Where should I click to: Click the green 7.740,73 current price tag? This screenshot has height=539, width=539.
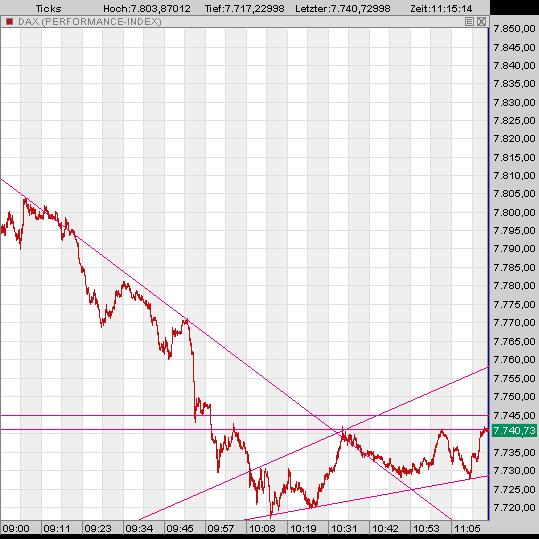pos(514,430)
